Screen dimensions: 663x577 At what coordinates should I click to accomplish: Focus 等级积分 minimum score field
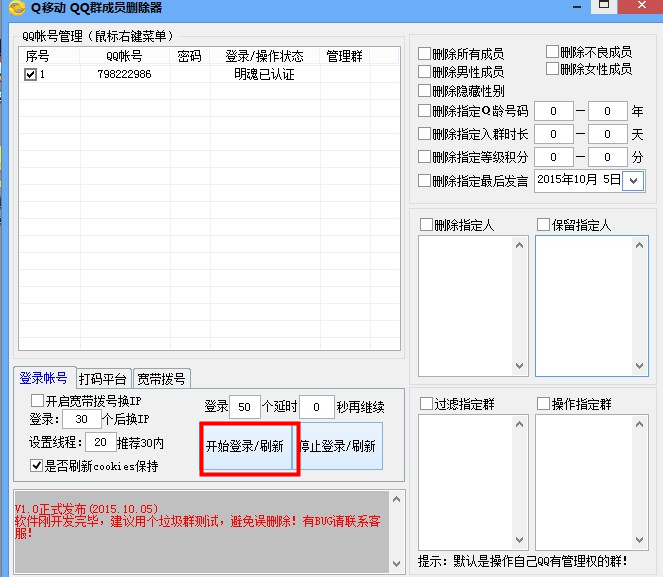553,157
